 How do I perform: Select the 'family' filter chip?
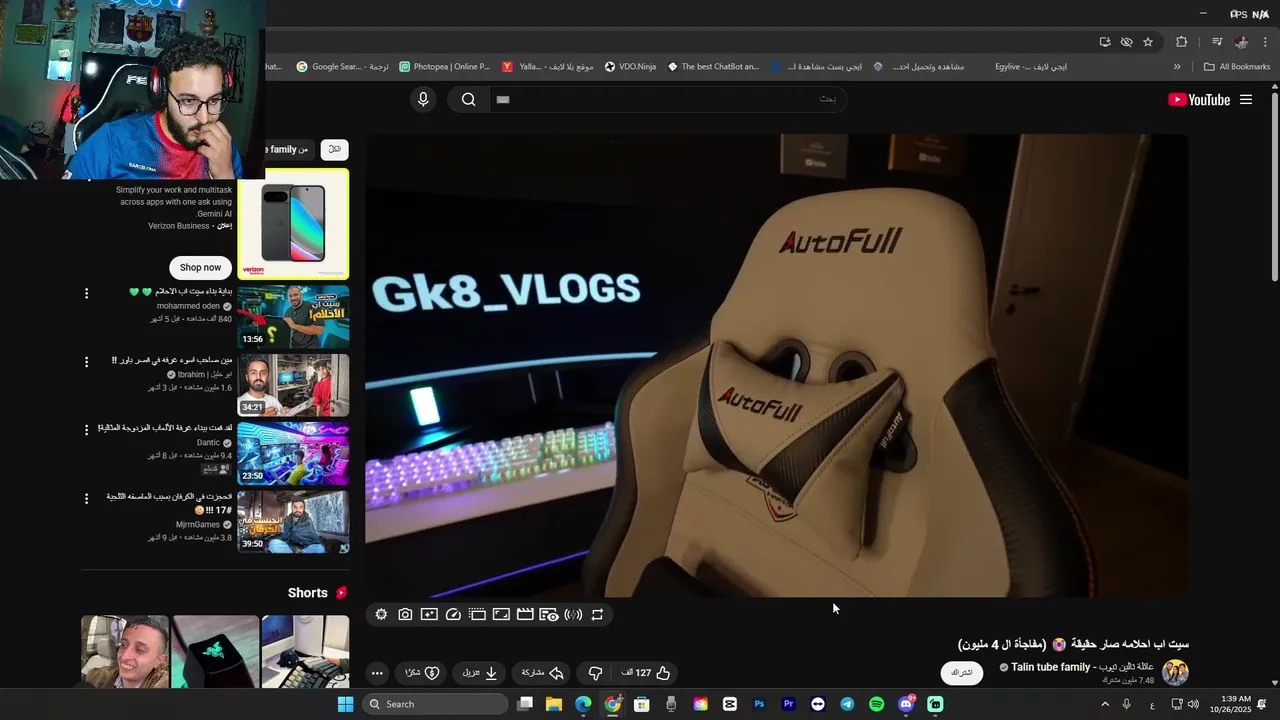coord(289,149)
